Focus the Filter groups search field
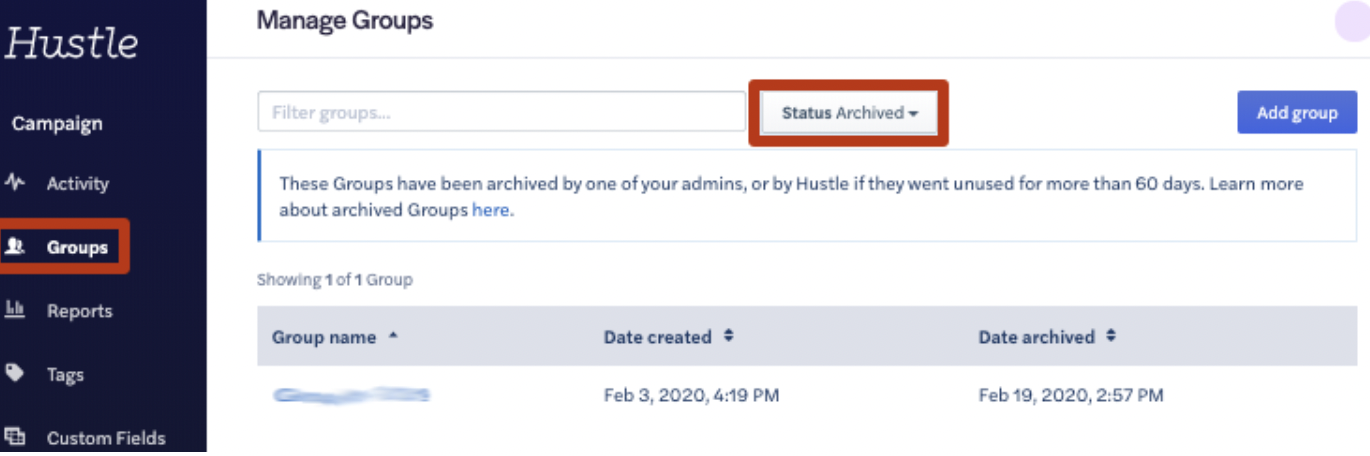 click(501, 112)
